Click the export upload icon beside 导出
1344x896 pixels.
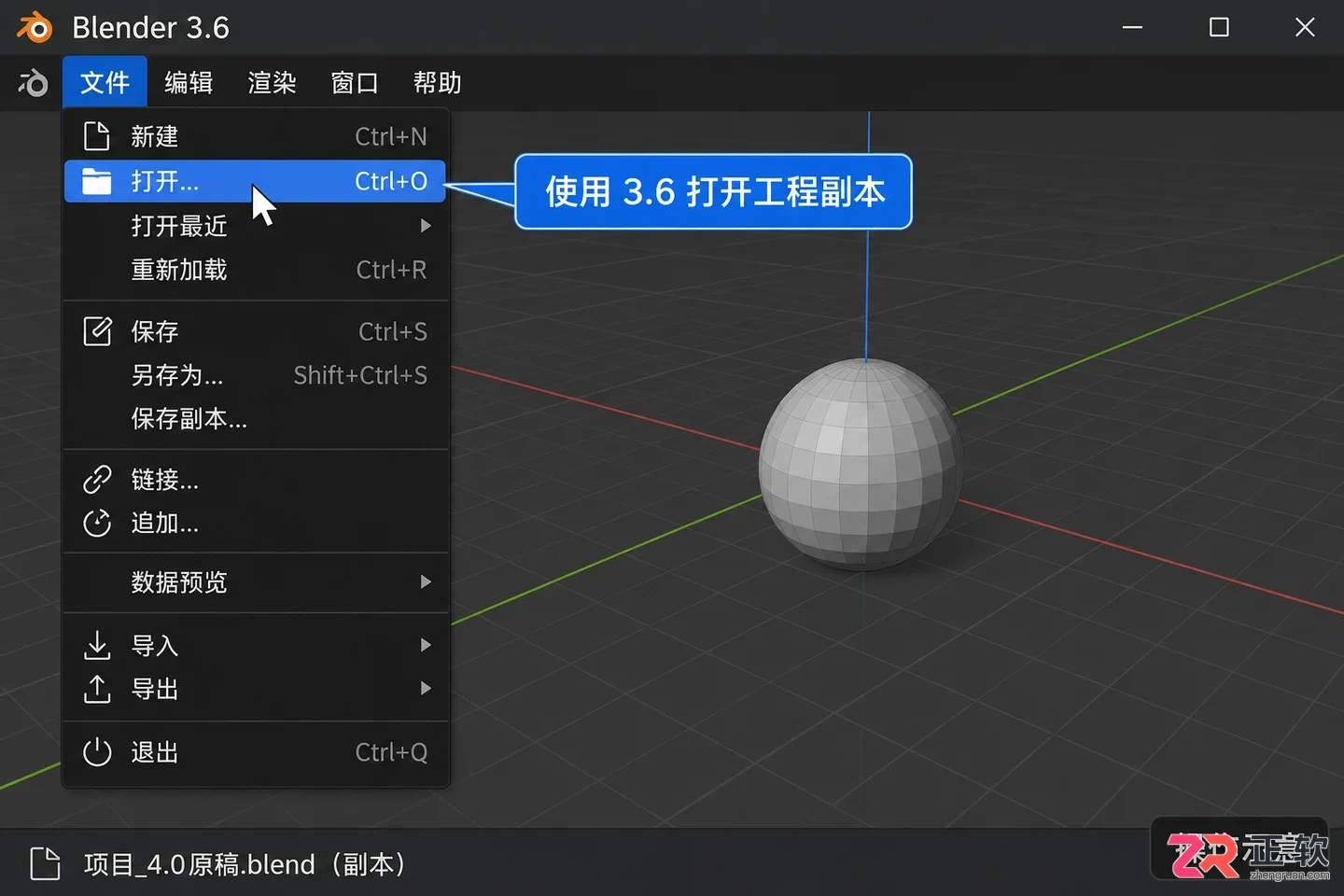pyautogui.click(x=97, y=689)
